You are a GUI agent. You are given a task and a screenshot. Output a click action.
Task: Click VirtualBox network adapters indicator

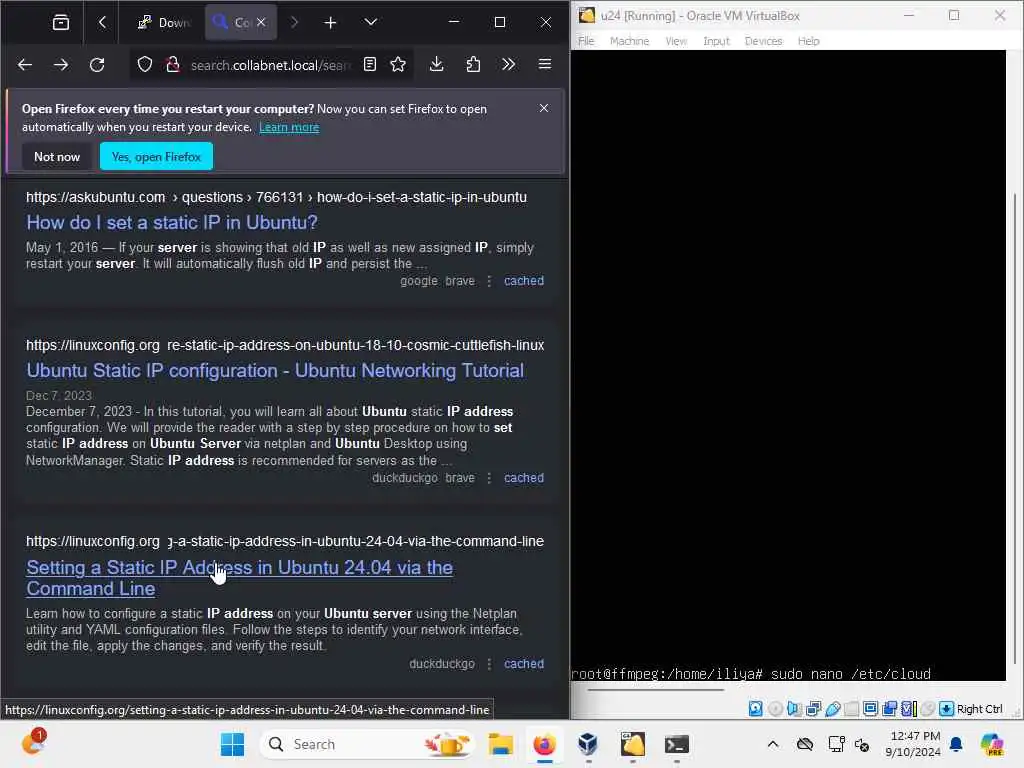click(813, 709)
